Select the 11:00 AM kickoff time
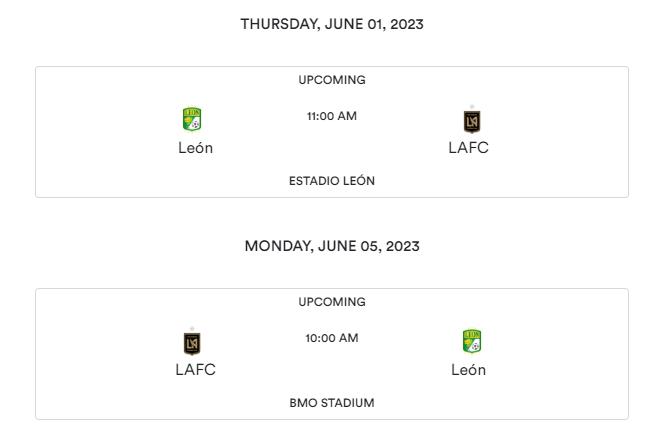The width and height of the screenshot is (664, 437). 332,116
